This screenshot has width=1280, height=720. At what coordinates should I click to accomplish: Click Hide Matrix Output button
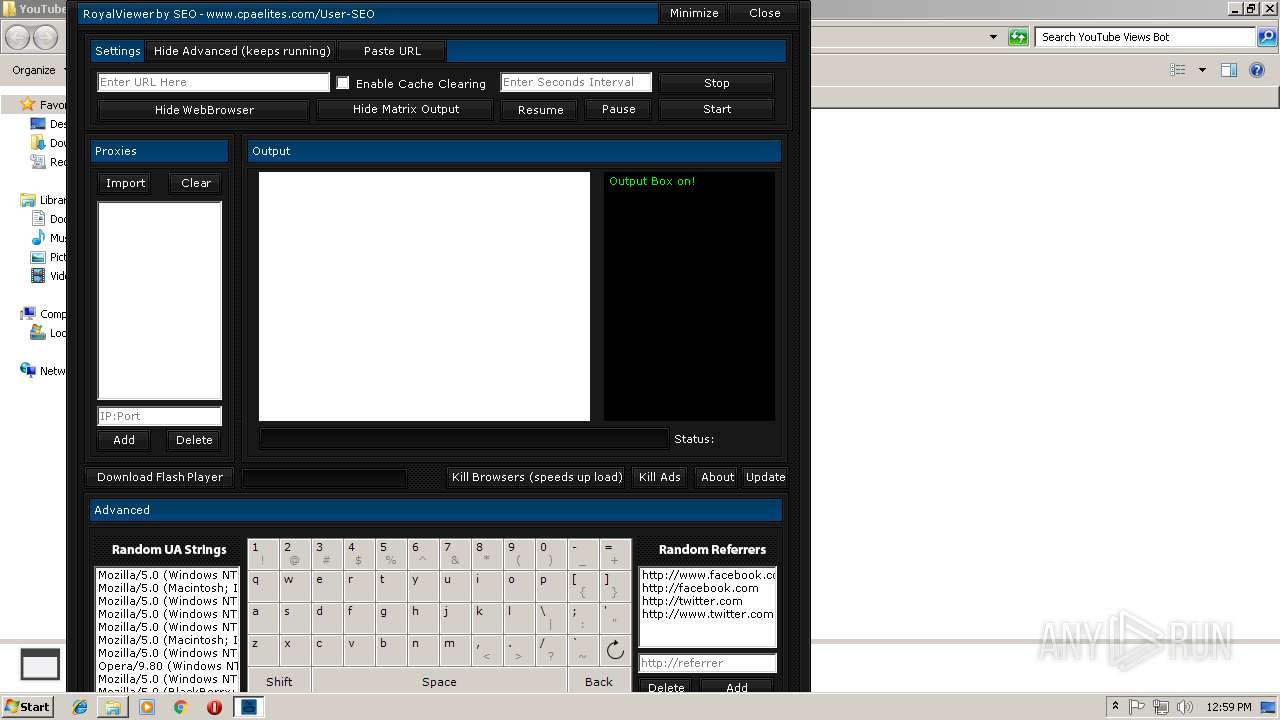(x=406, y=109)
